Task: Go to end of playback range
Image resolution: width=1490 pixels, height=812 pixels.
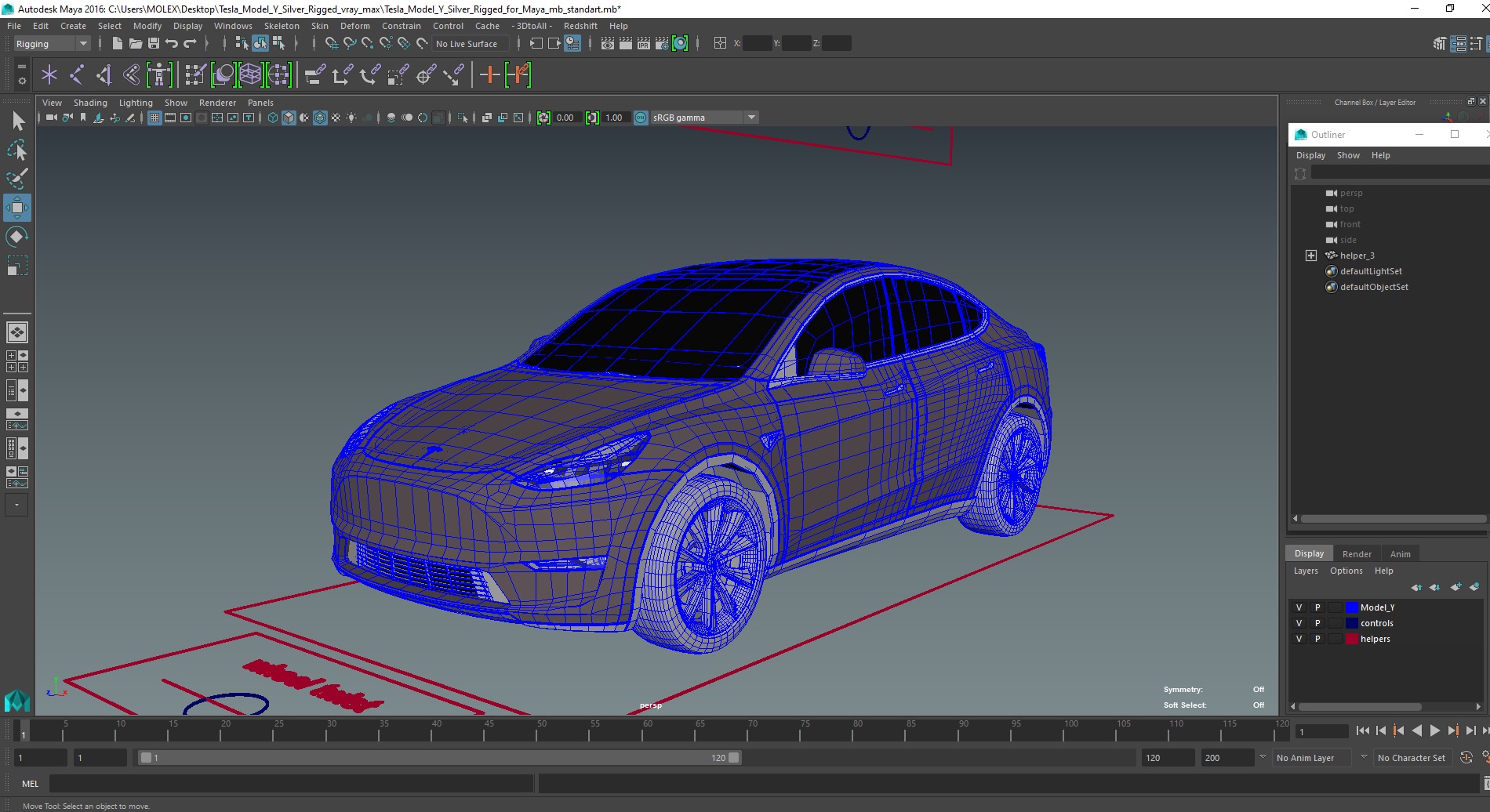Action: point(1487,730)
